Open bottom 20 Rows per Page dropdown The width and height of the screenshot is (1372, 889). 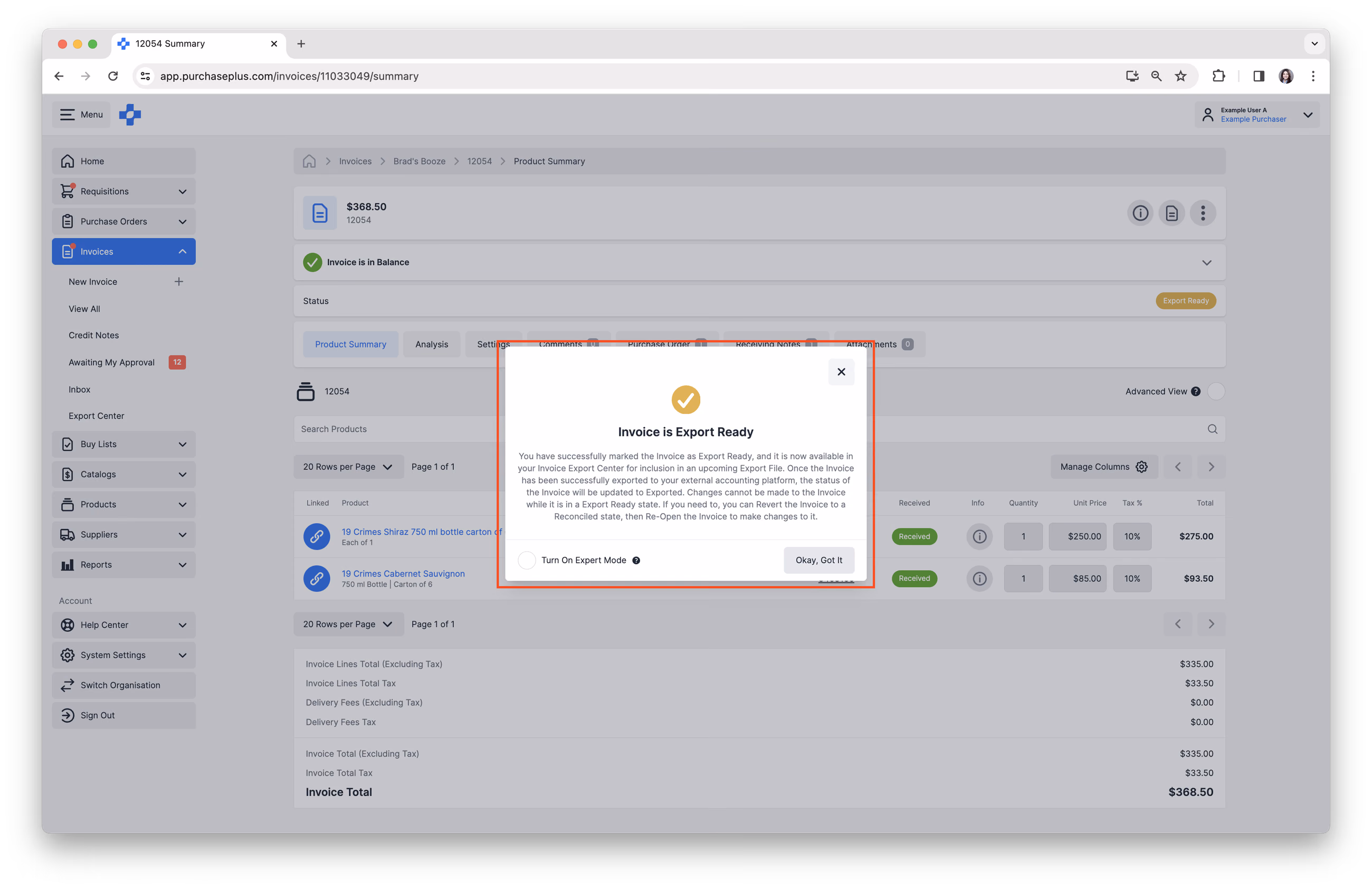coord(348,624)
